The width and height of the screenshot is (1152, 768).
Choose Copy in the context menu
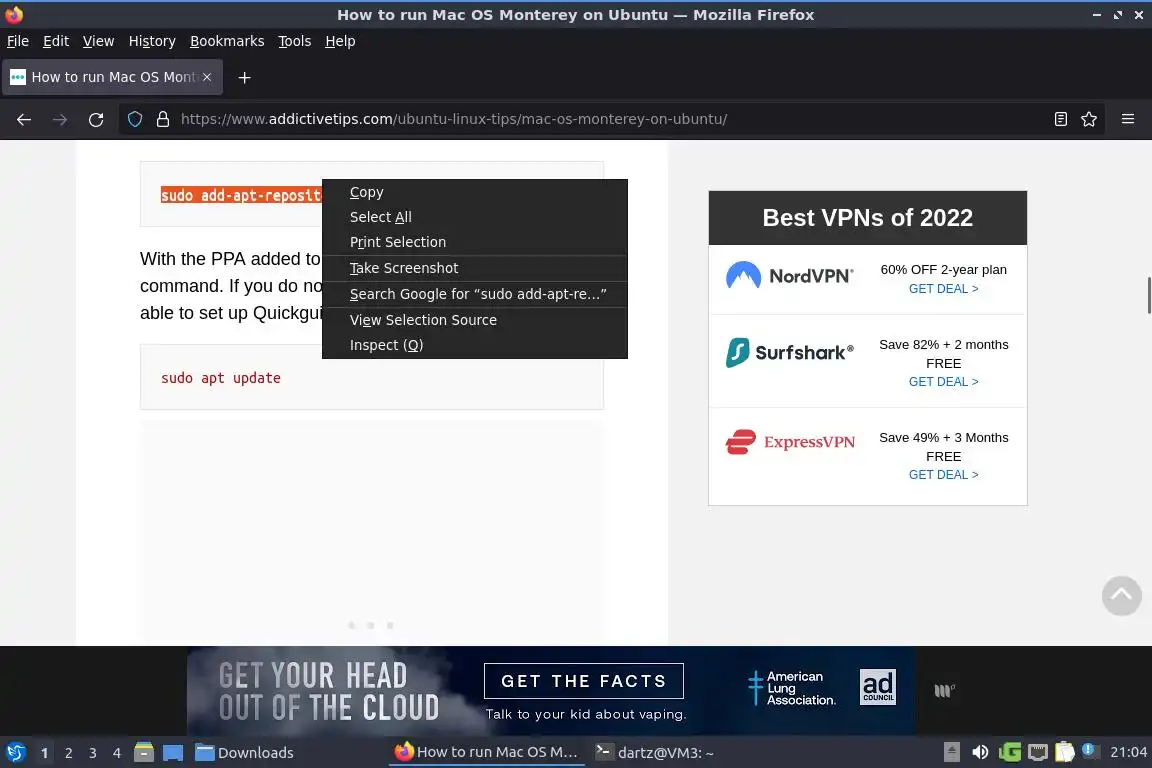(475, 193)
